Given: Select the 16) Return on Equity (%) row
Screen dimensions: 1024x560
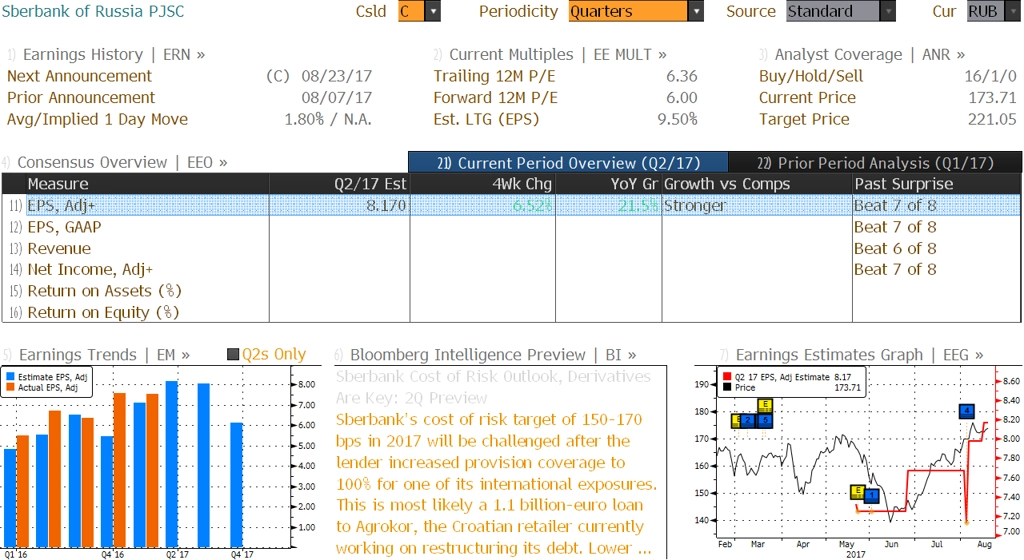Looking at the screenshot, I should (511, 312).
